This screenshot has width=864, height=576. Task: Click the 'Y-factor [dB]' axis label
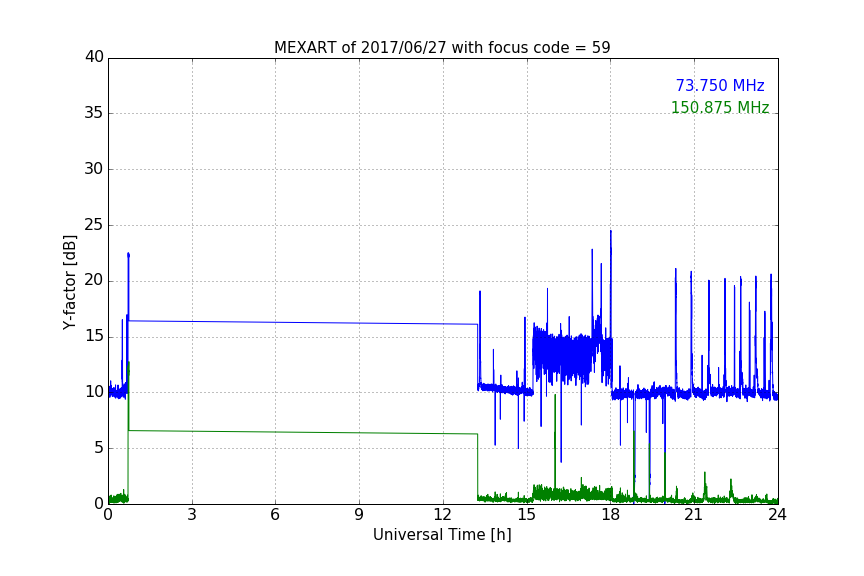click(x=70, y=282)
